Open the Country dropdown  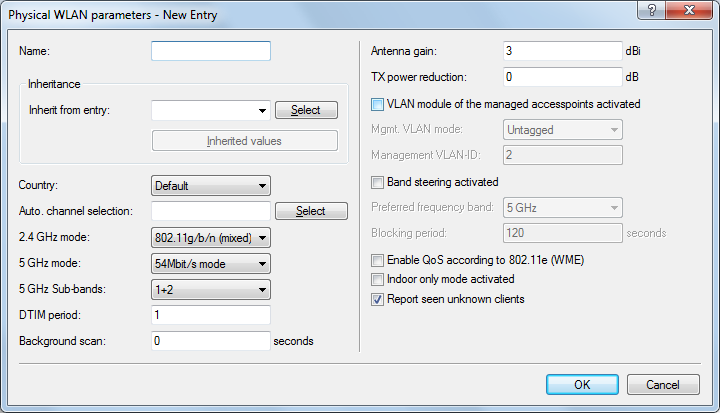(211, 185)
